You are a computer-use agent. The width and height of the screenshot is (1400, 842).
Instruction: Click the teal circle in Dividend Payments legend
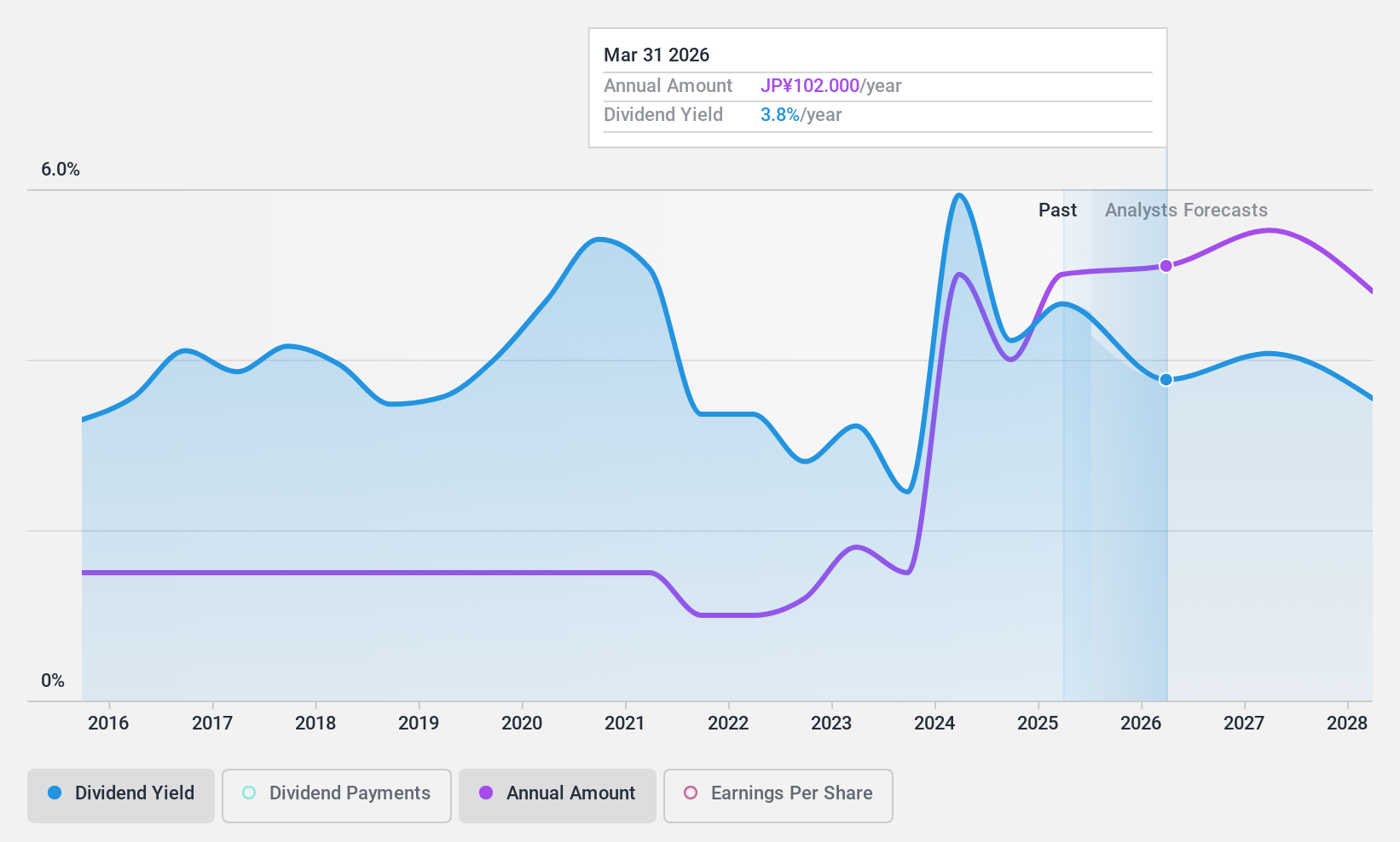pos(249,793)
